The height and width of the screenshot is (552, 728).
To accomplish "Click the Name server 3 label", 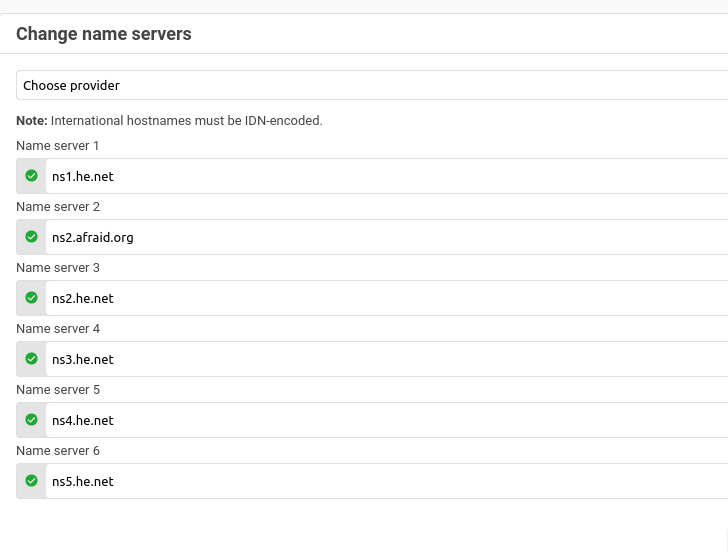I will 58,268.
